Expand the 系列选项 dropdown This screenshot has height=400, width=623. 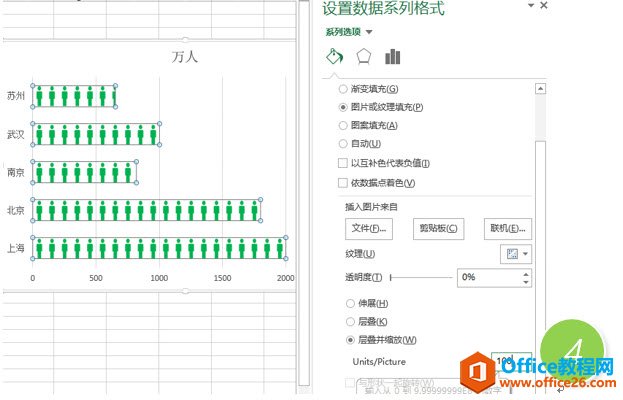point(369,32)
